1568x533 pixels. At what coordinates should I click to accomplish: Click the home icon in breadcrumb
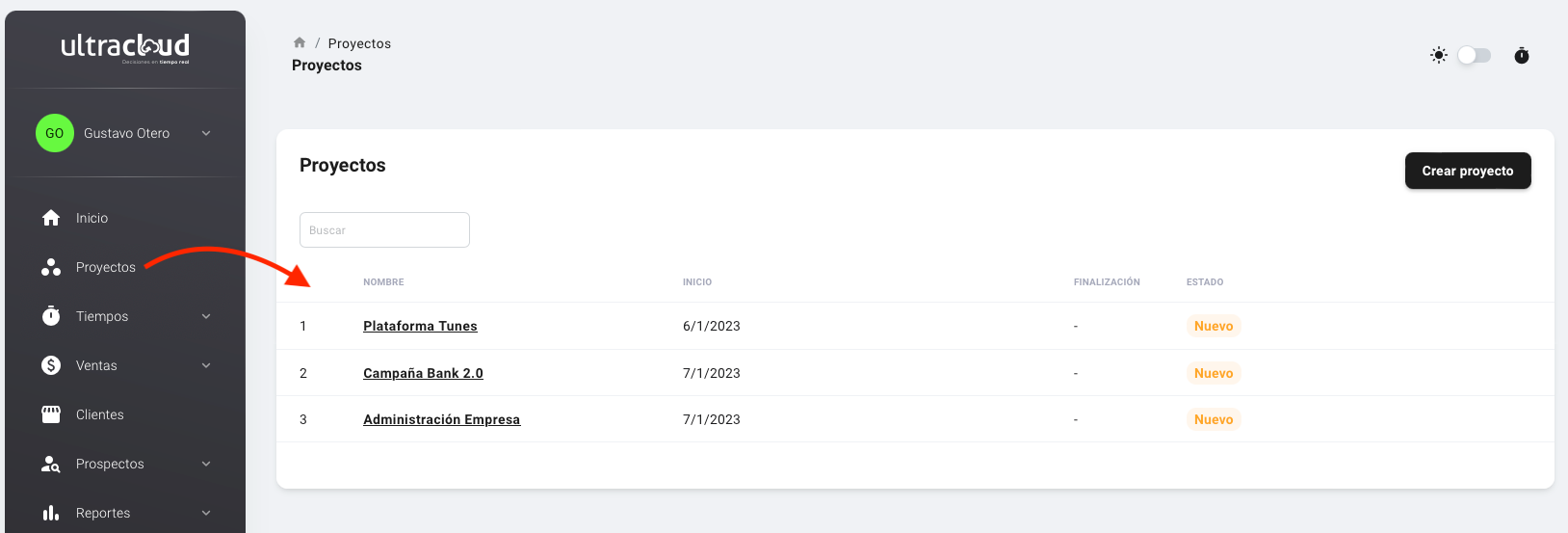300,42
